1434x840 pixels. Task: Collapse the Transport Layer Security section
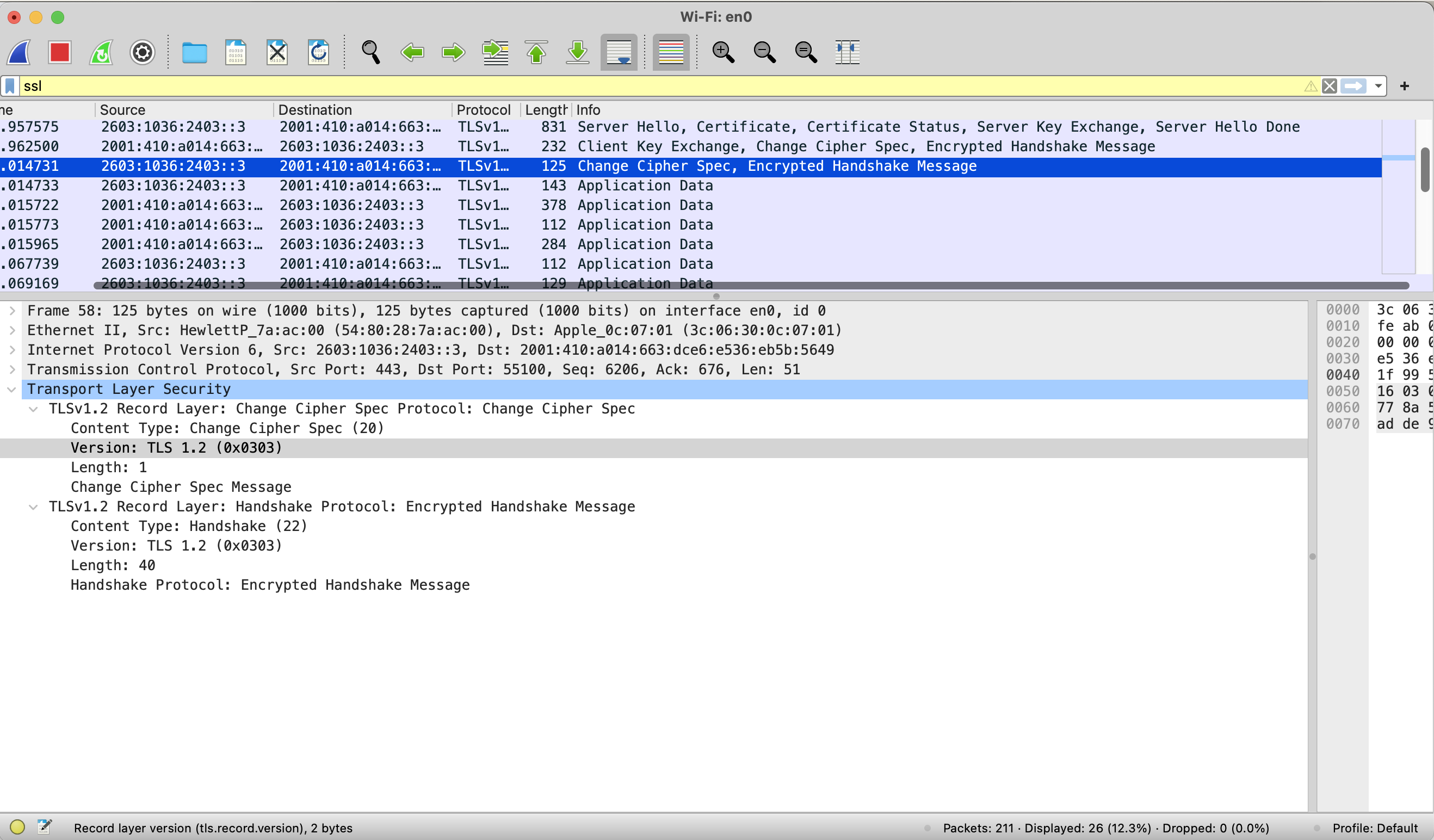12,390
